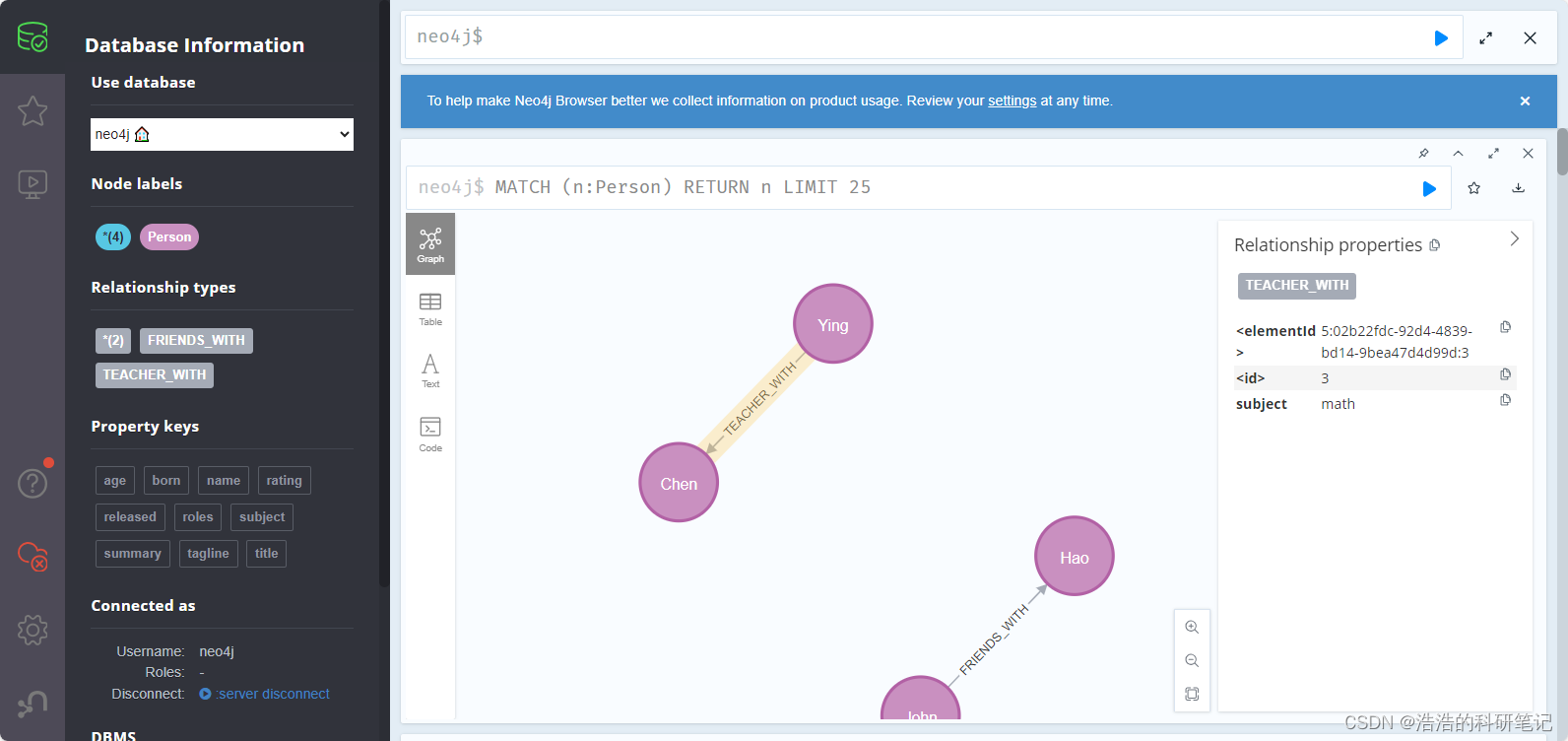The width and height of the screenshot is (1568, 741).
Task: Switch to Text view tab
Action: (430, 370)
